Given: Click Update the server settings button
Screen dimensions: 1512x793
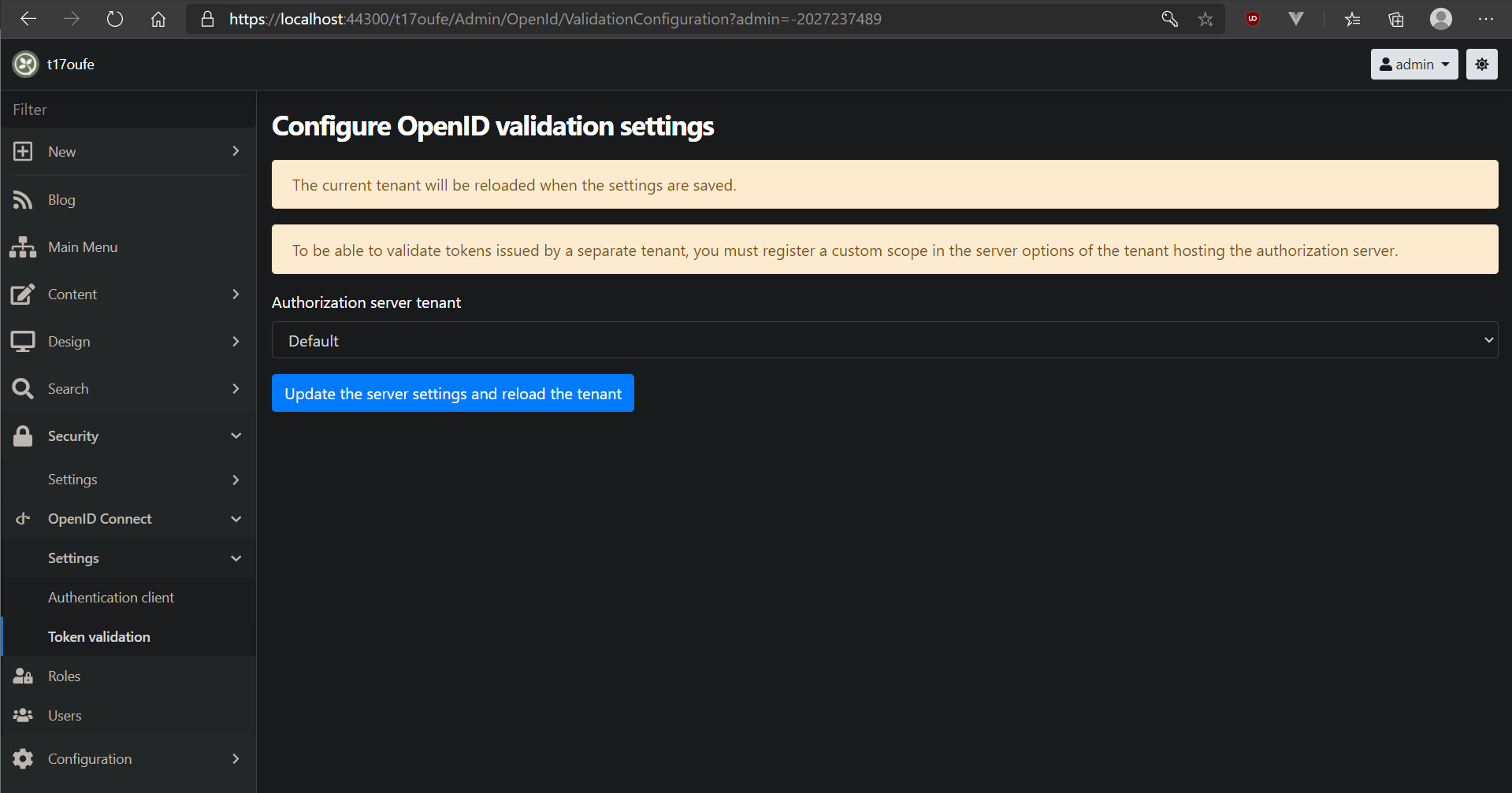Looking at the screenshot, I should click(452, 393).
